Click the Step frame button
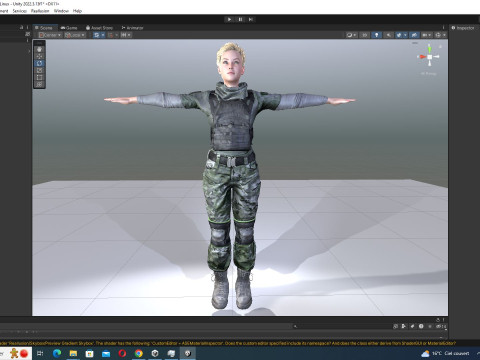Viewport: 480px width, 360px height. (251, 19)
